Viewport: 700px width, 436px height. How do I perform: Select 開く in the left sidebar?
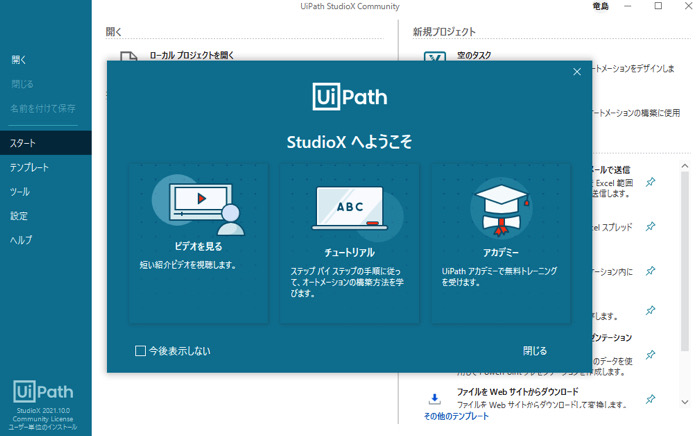[19, 60]
